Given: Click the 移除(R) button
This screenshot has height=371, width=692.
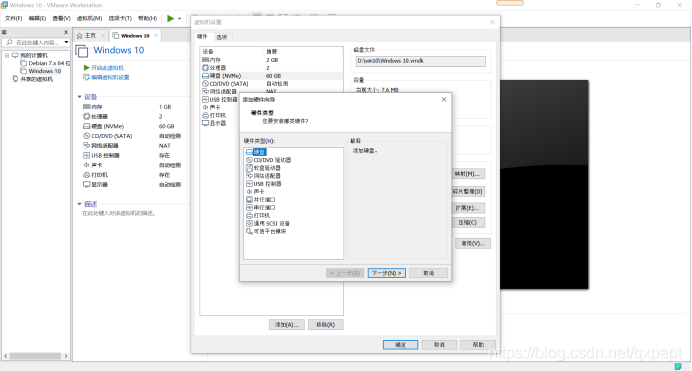Looking at the screenshot, I should pos(326,325).
